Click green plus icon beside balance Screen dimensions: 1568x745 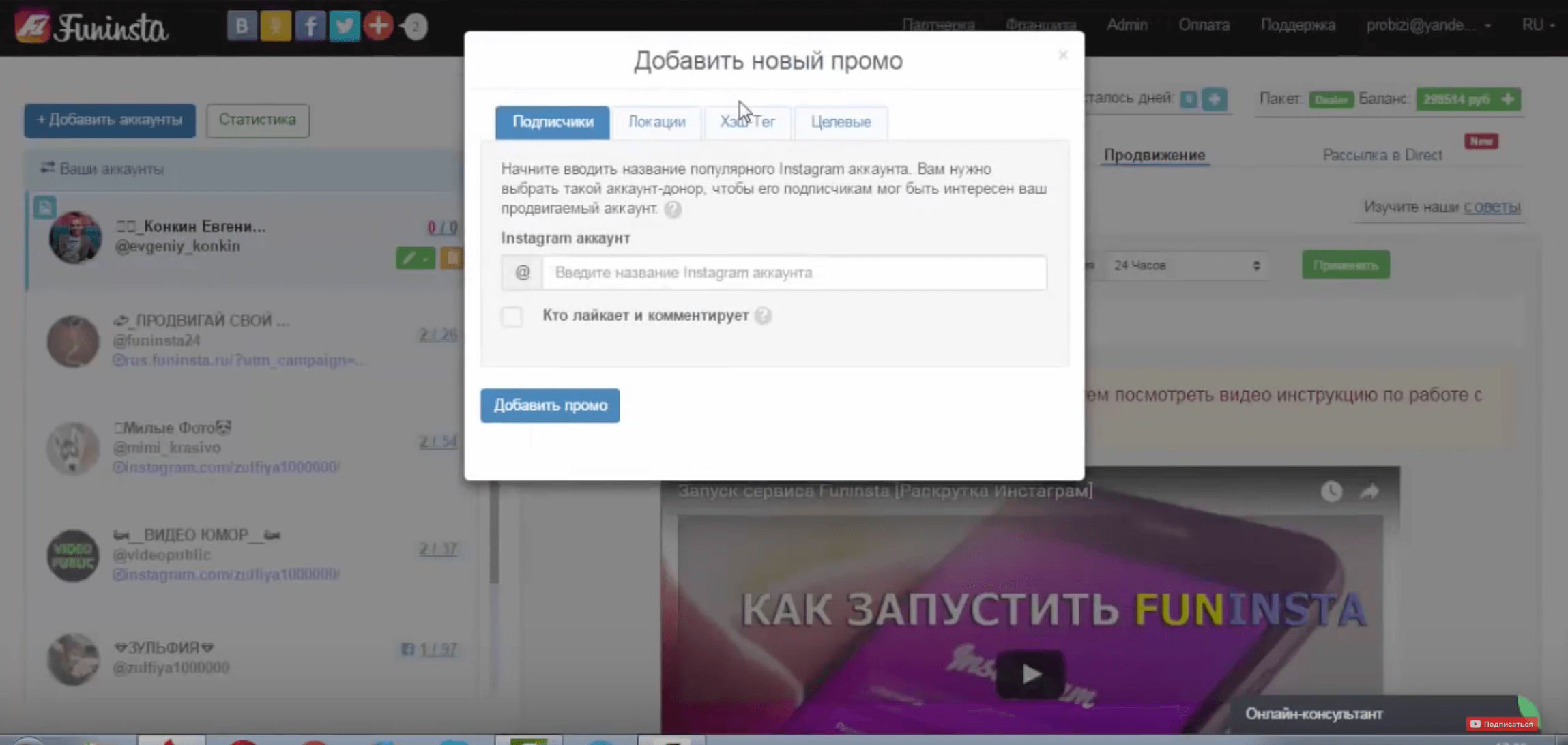[x=1508, y=100]
